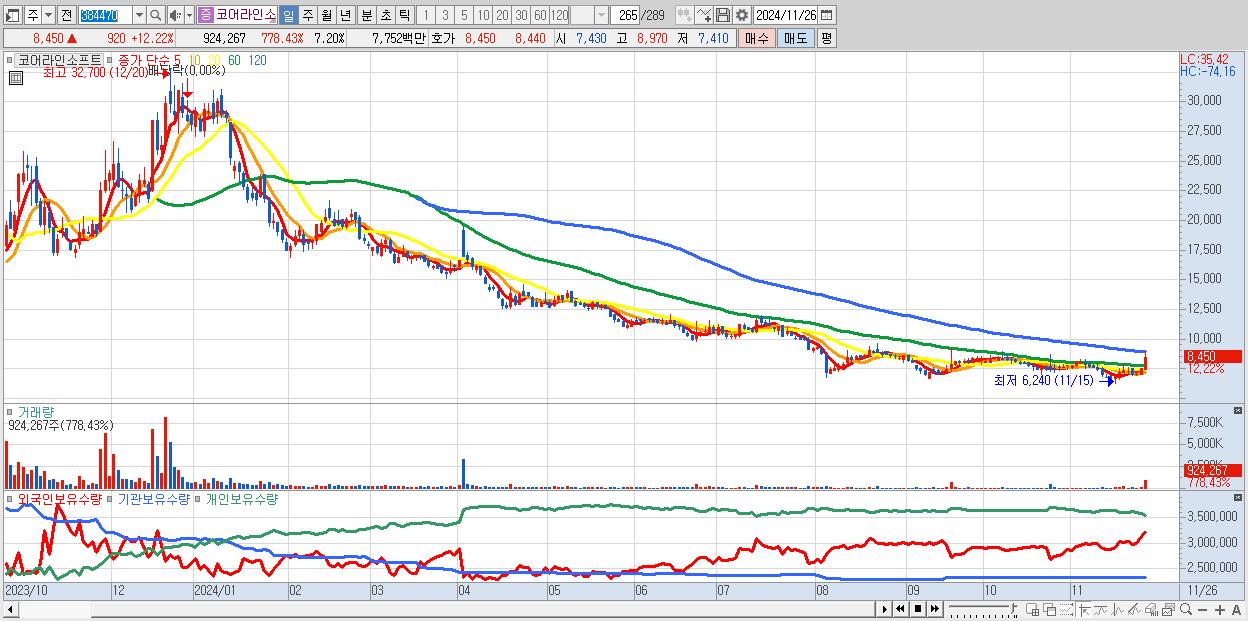Select the 20 interval button
Screen dimensions: 1248x621
tap(502, 15)
